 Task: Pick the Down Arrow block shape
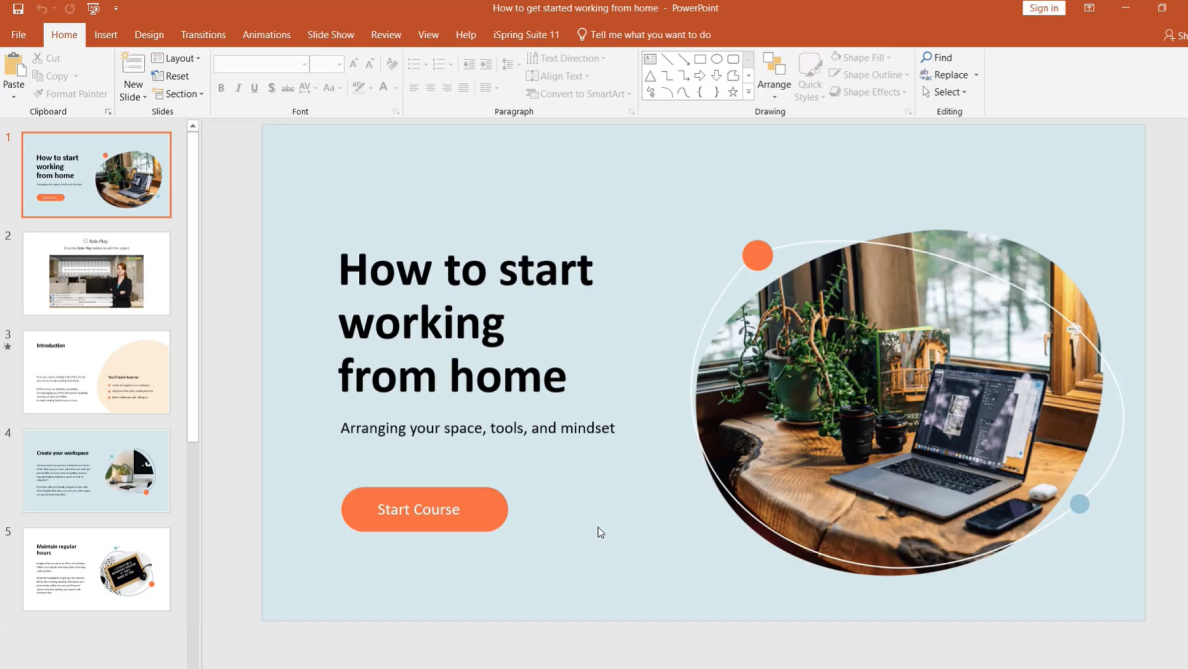click(x=716, y=76)
